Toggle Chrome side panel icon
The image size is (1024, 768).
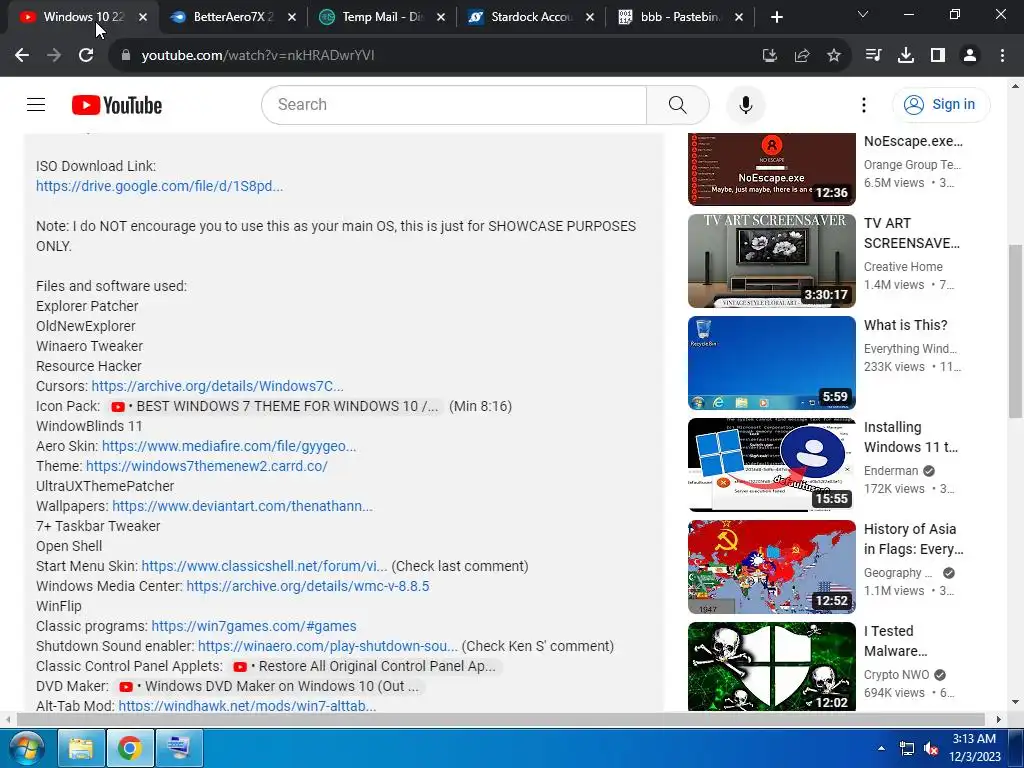938,56
